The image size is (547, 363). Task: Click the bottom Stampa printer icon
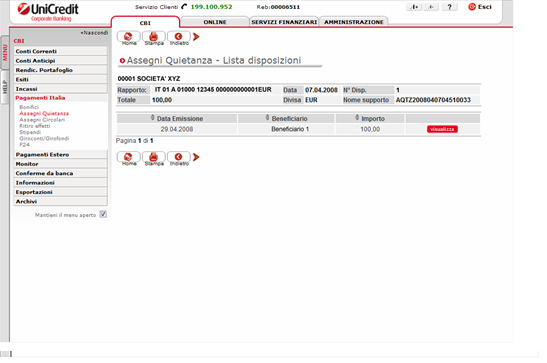click(153, 157)
